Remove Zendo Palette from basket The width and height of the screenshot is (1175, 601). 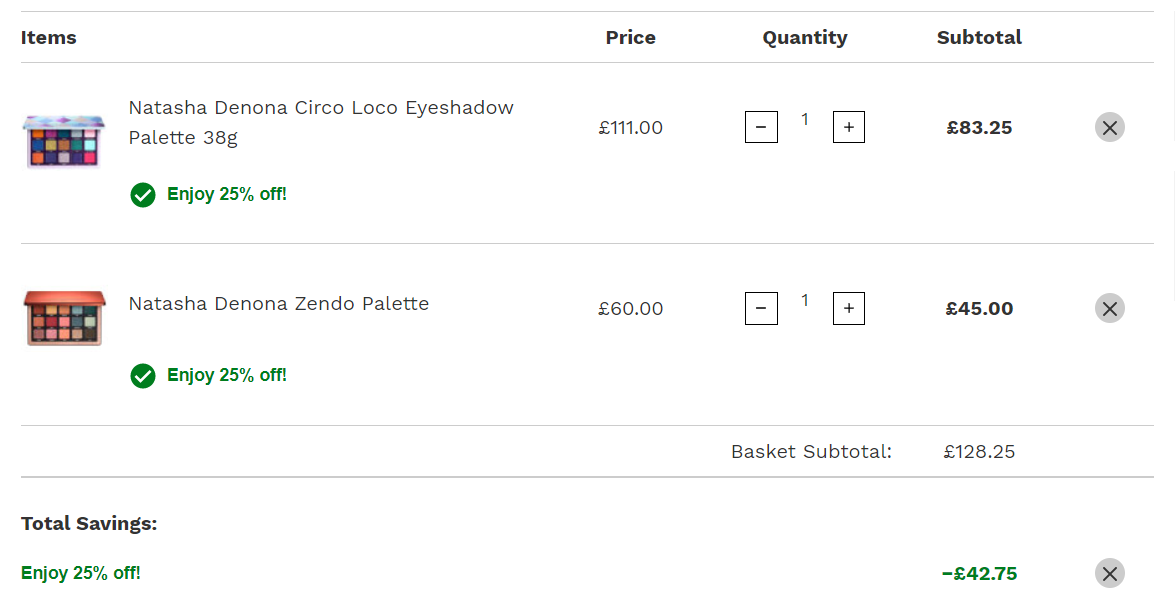(x=1110, y=308)
